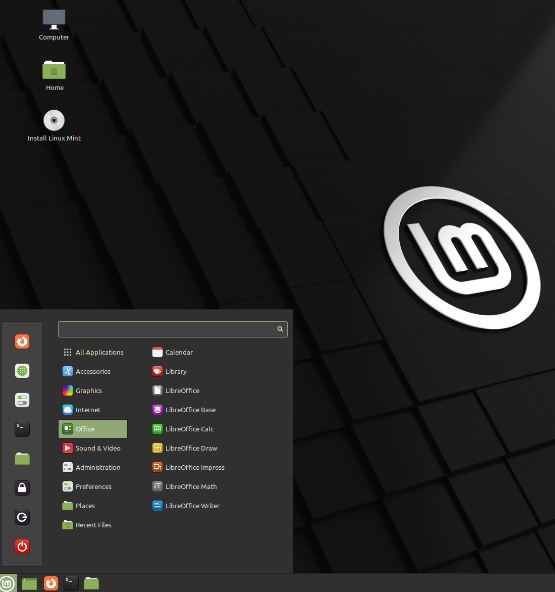The width and height of the screenshot is (555, 592).
Task: Click the Logout icon in the menu
Action: (x=22, y=517)
